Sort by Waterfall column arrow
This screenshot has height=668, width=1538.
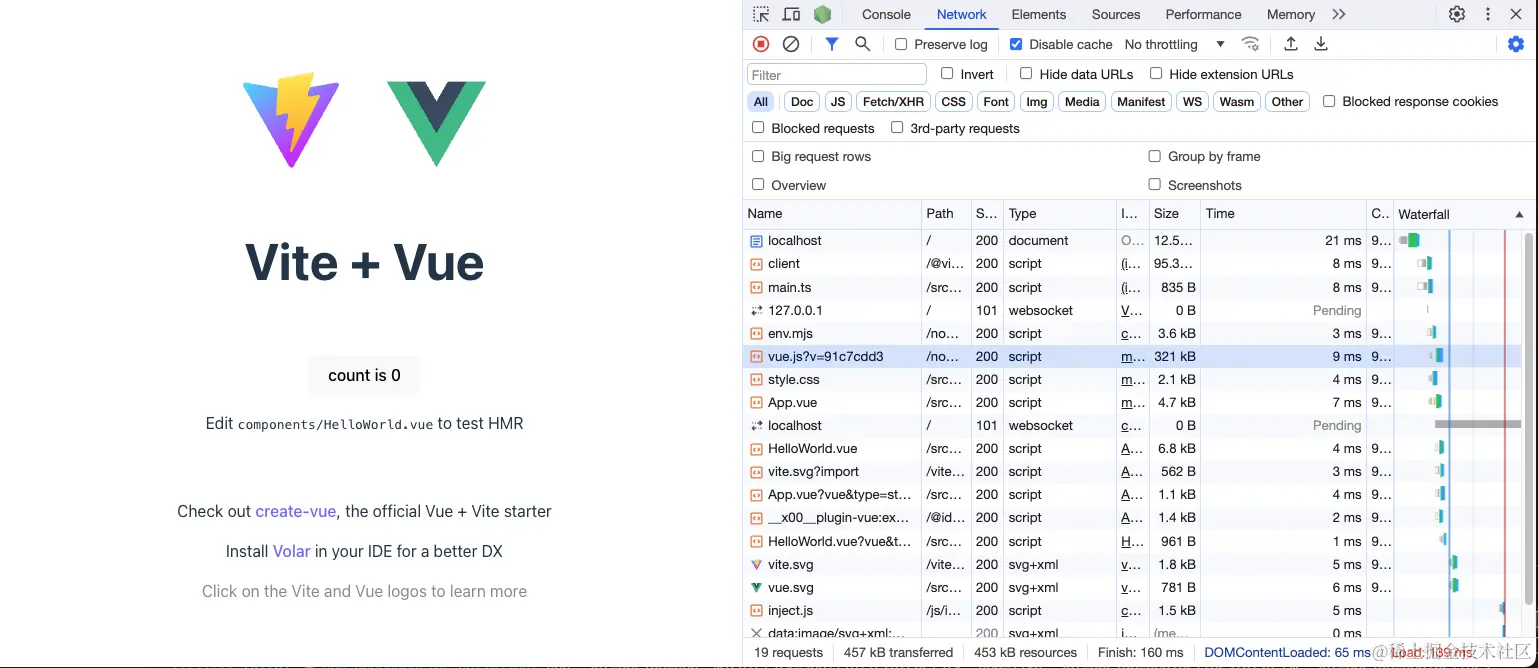click(x=1519, y=214)
